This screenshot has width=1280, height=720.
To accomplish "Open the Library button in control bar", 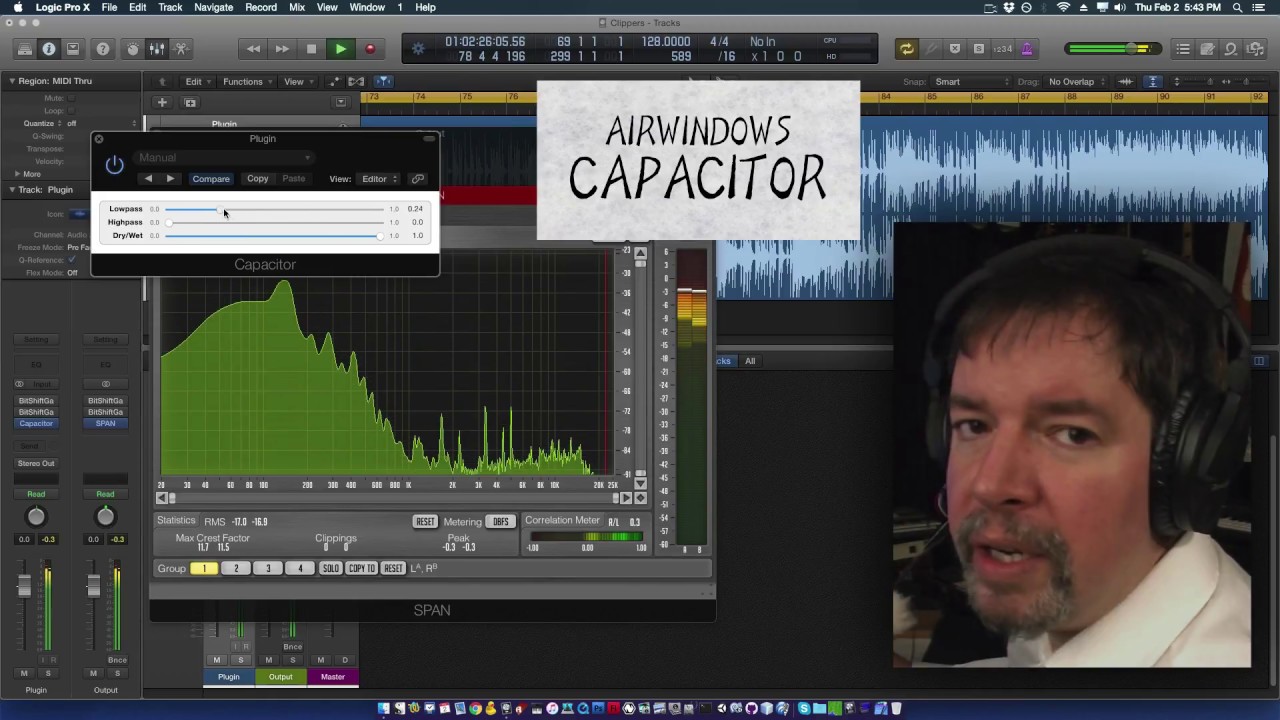I will (25, 49).
